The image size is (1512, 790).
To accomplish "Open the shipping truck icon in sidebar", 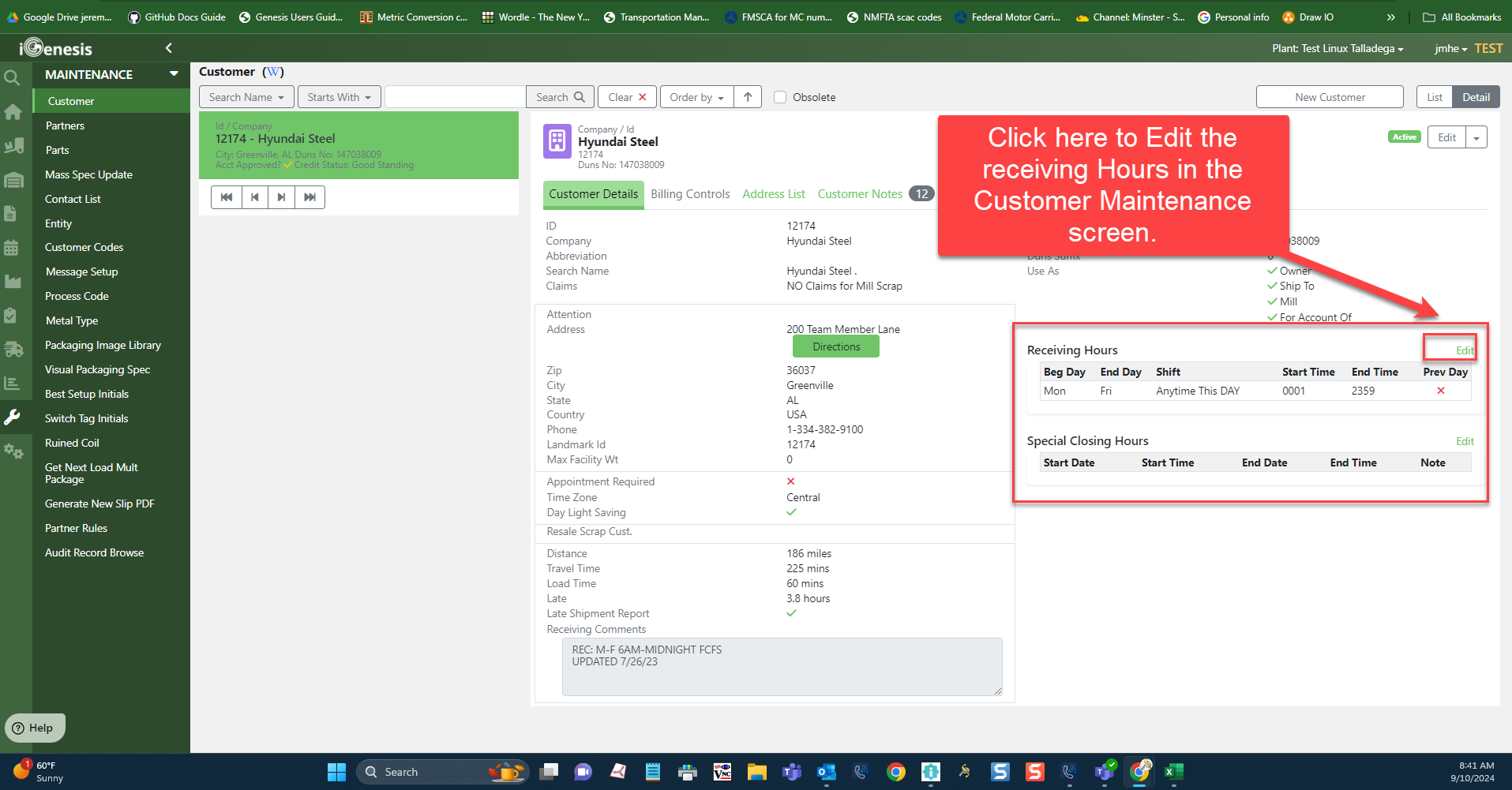I will 13,349.
